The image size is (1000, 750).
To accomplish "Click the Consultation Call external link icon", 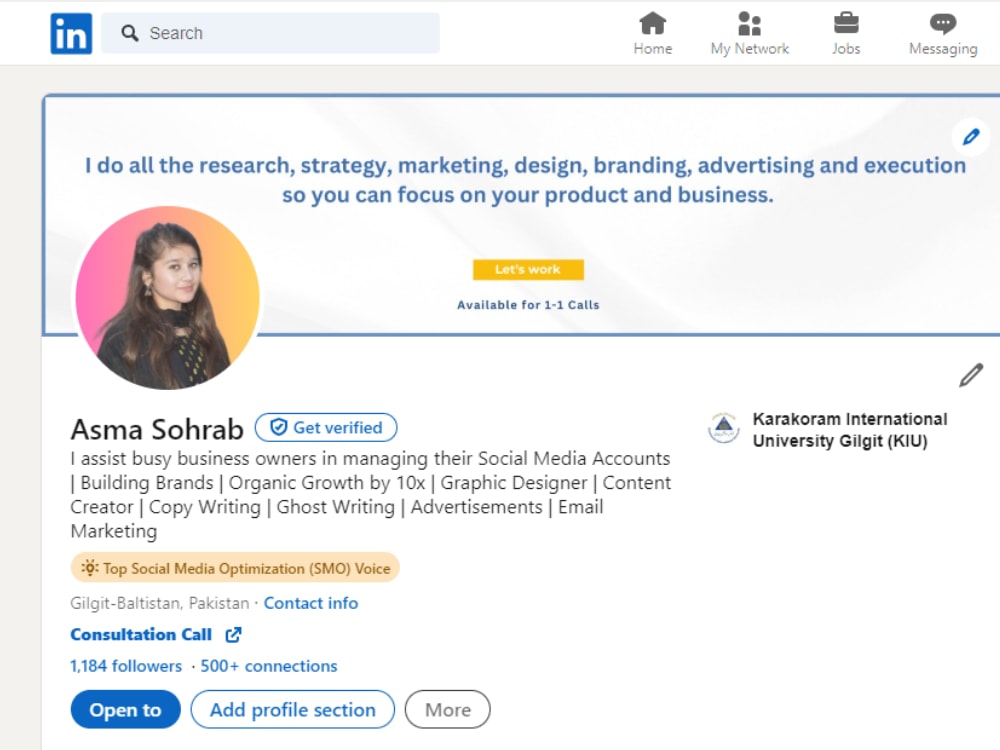I will 233,635.
